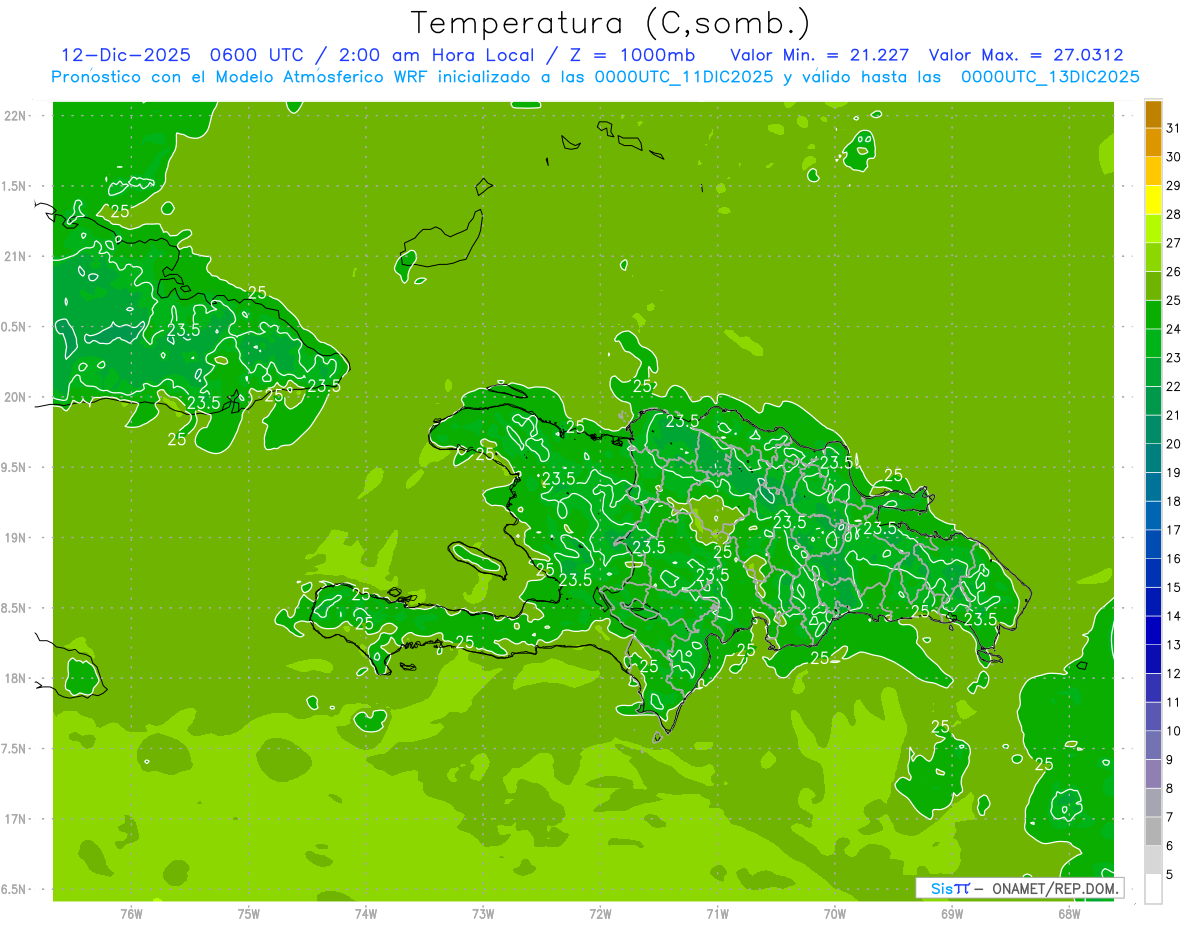Click 'Valor Max. = 27.0312' value
This screenshot has width=1200, height=927.
[1026, 55]
